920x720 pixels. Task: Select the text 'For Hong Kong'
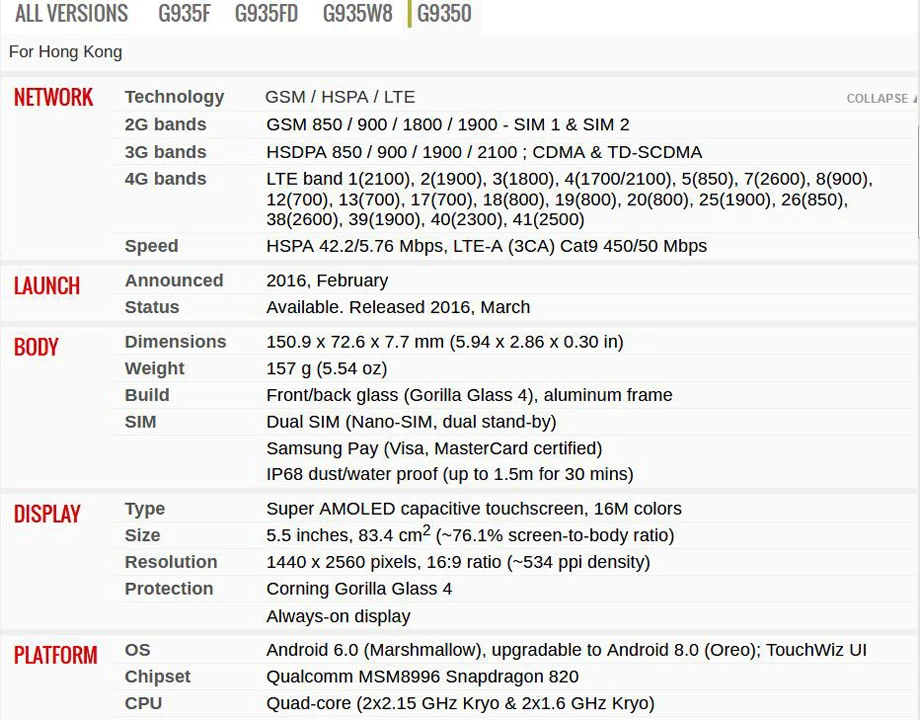coord(65,52)
